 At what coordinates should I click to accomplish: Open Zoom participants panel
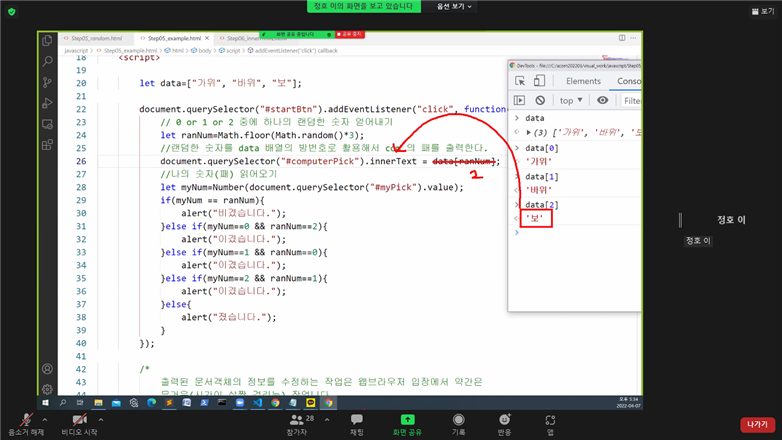(298, 425)
